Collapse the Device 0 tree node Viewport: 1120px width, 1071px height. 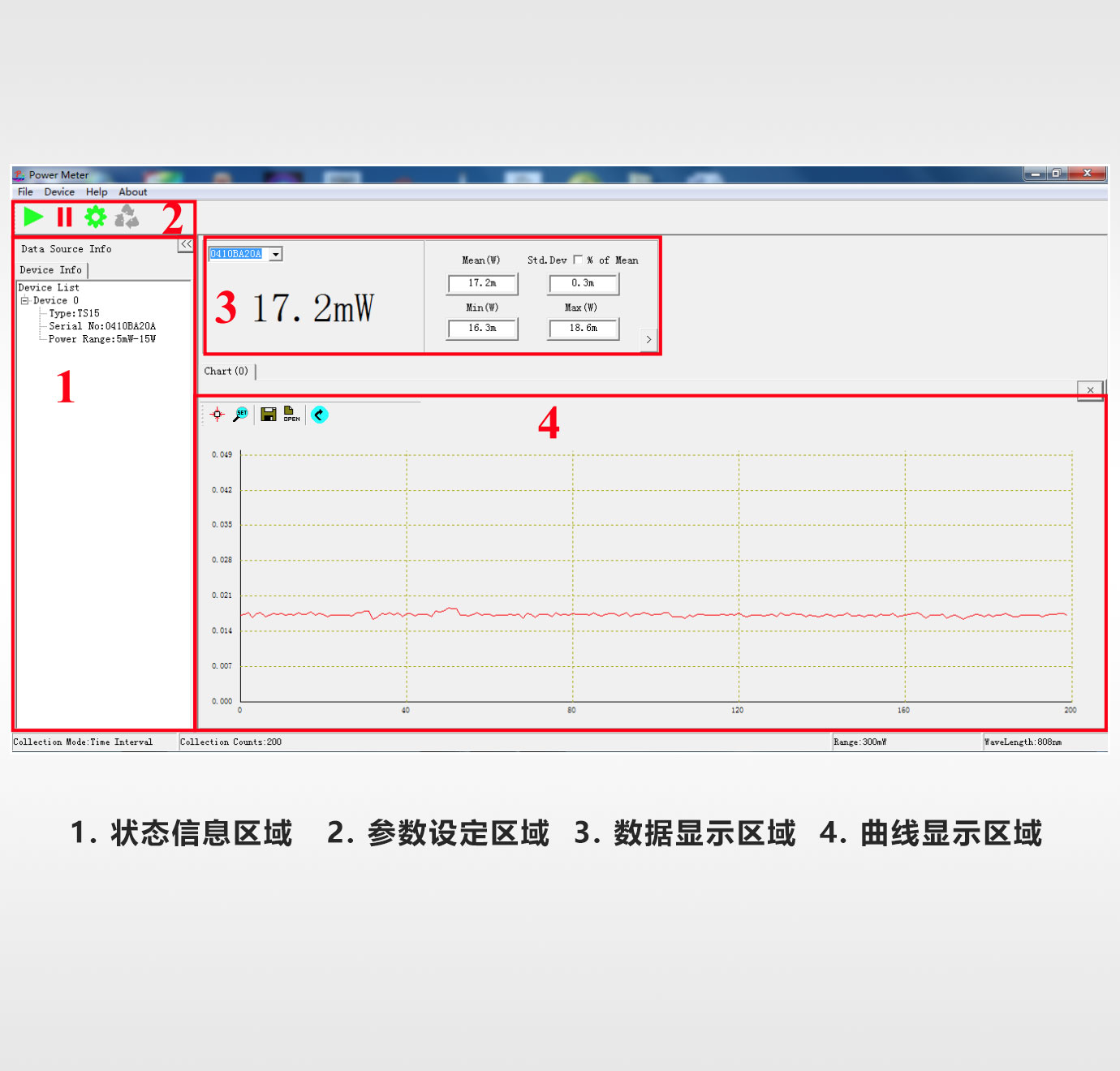coord(24,301)
